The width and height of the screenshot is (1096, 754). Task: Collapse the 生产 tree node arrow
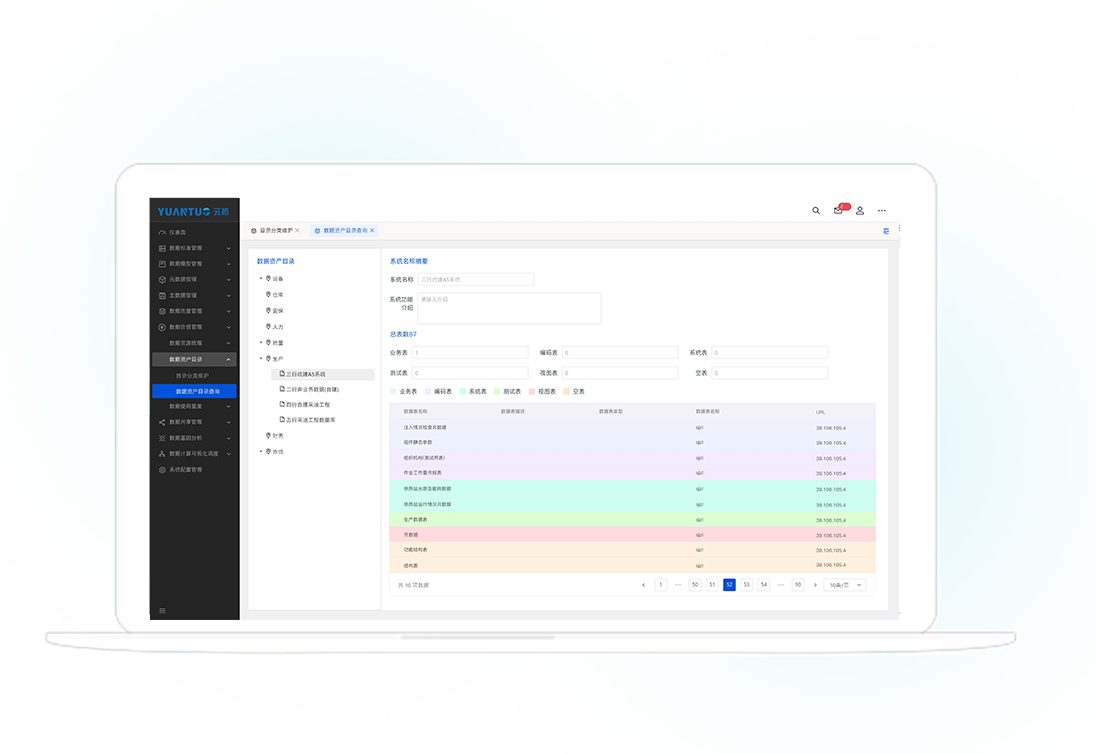click(x=261, y=358)
